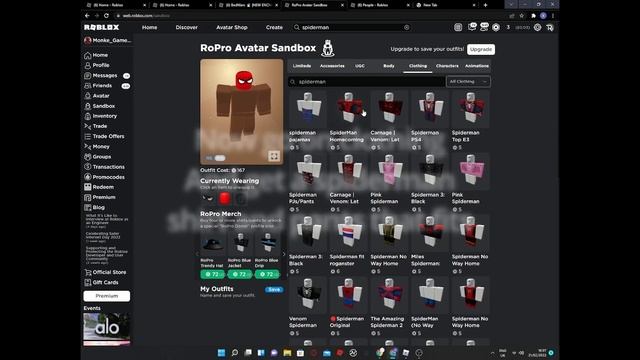
Task: Open Official Store in the sidebar
Action: (105, 272)
